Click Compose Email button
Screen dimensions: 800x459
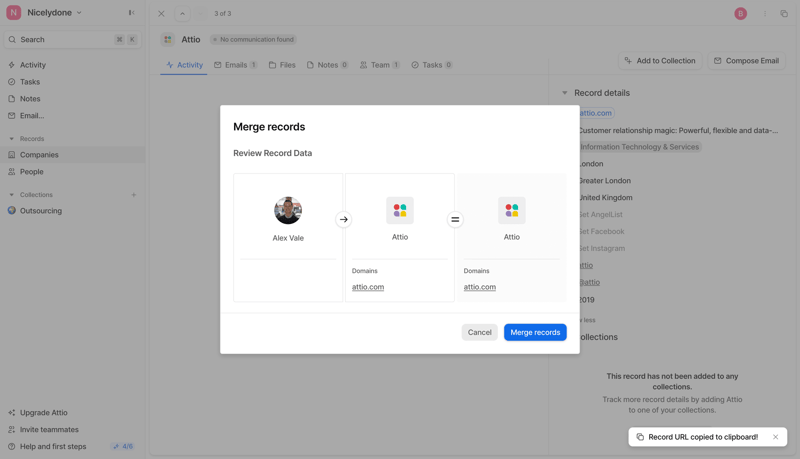click(746, 61)
